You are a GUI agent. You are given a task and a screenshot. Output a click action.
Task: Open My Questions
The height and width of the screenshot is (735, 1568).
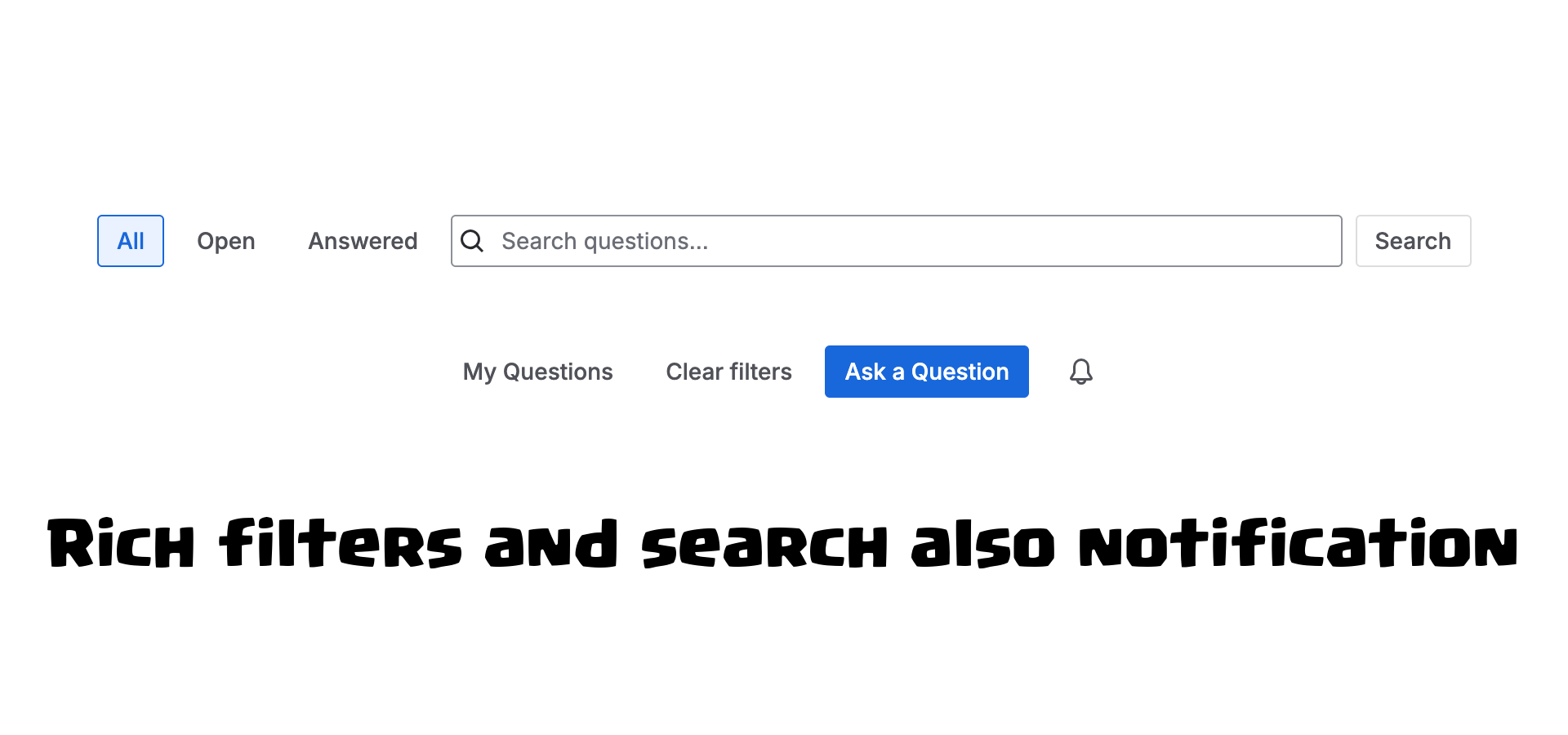(537, 372)
